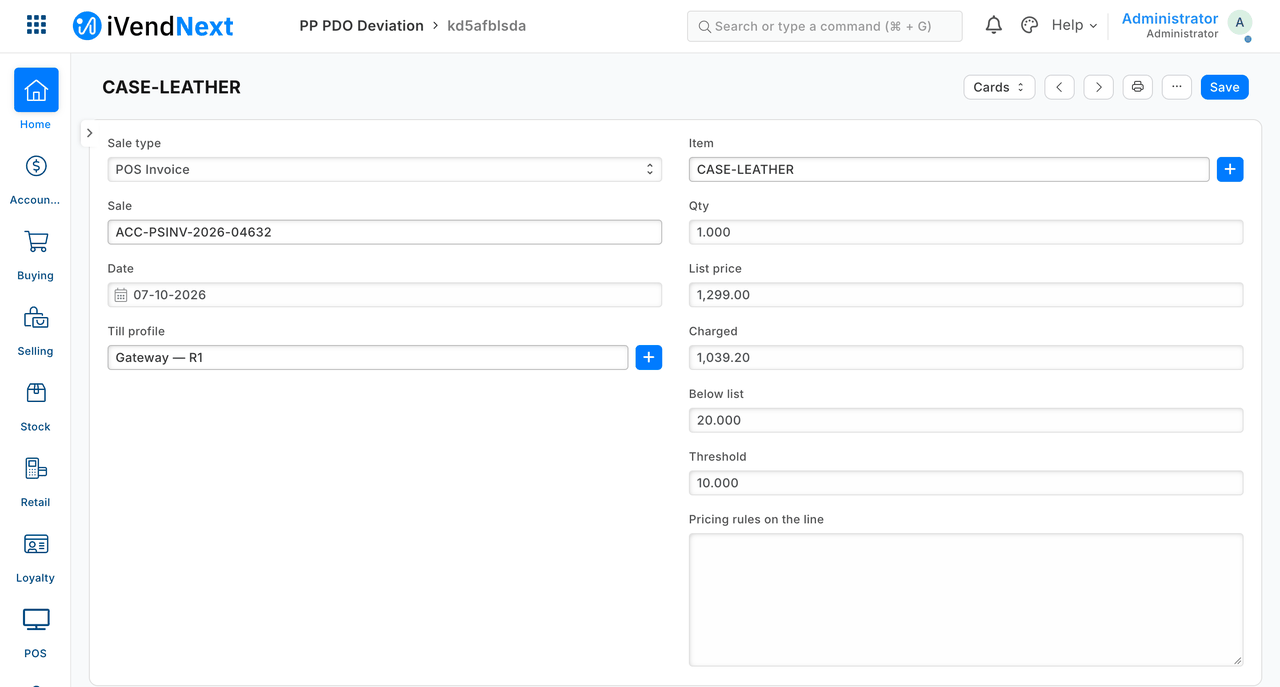Focus the search or command bar
1280x687 pixels.
point(825,26)
